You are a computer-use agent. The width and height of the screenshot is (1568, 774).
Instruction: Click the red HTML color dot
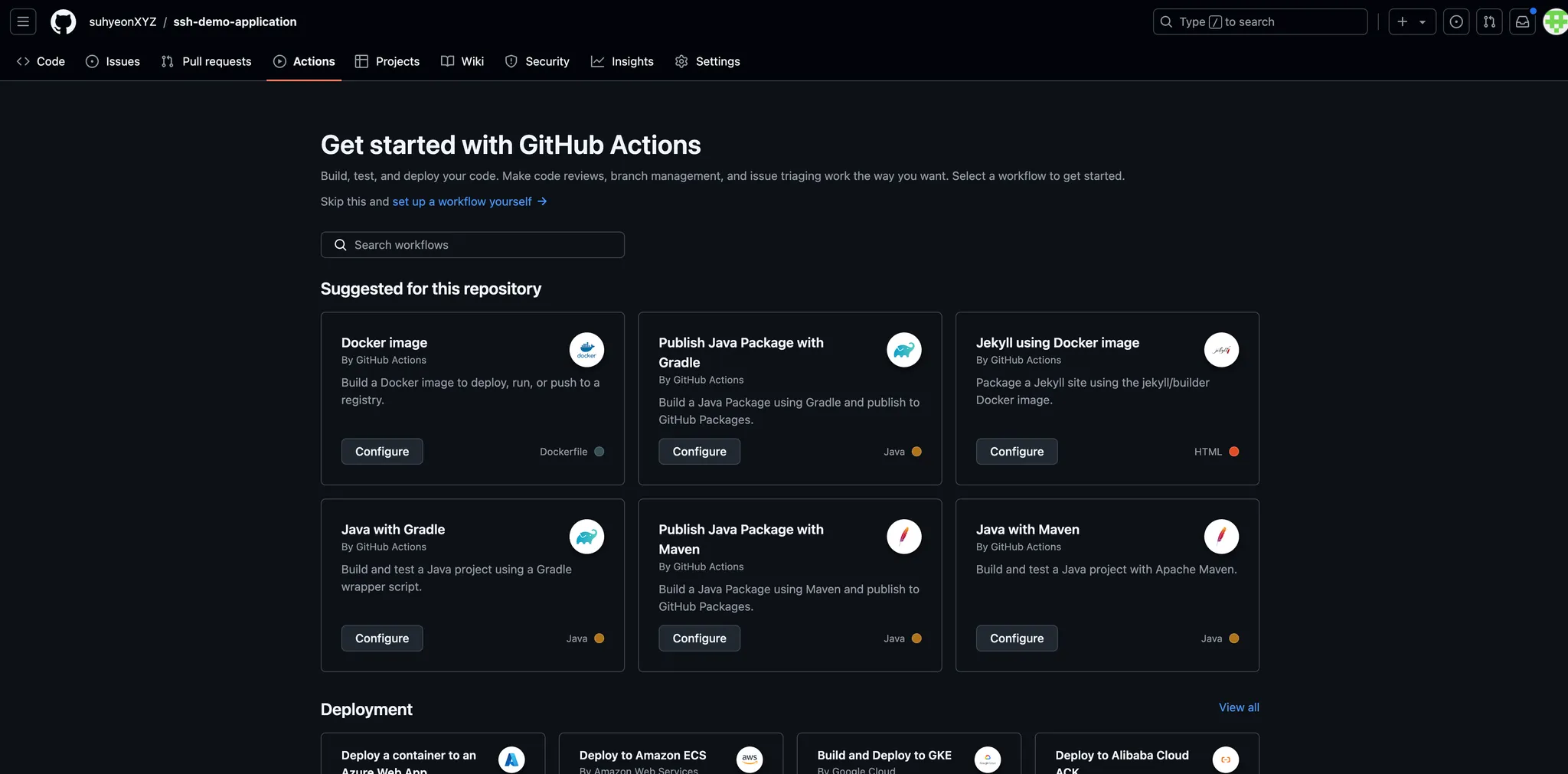1234,452
